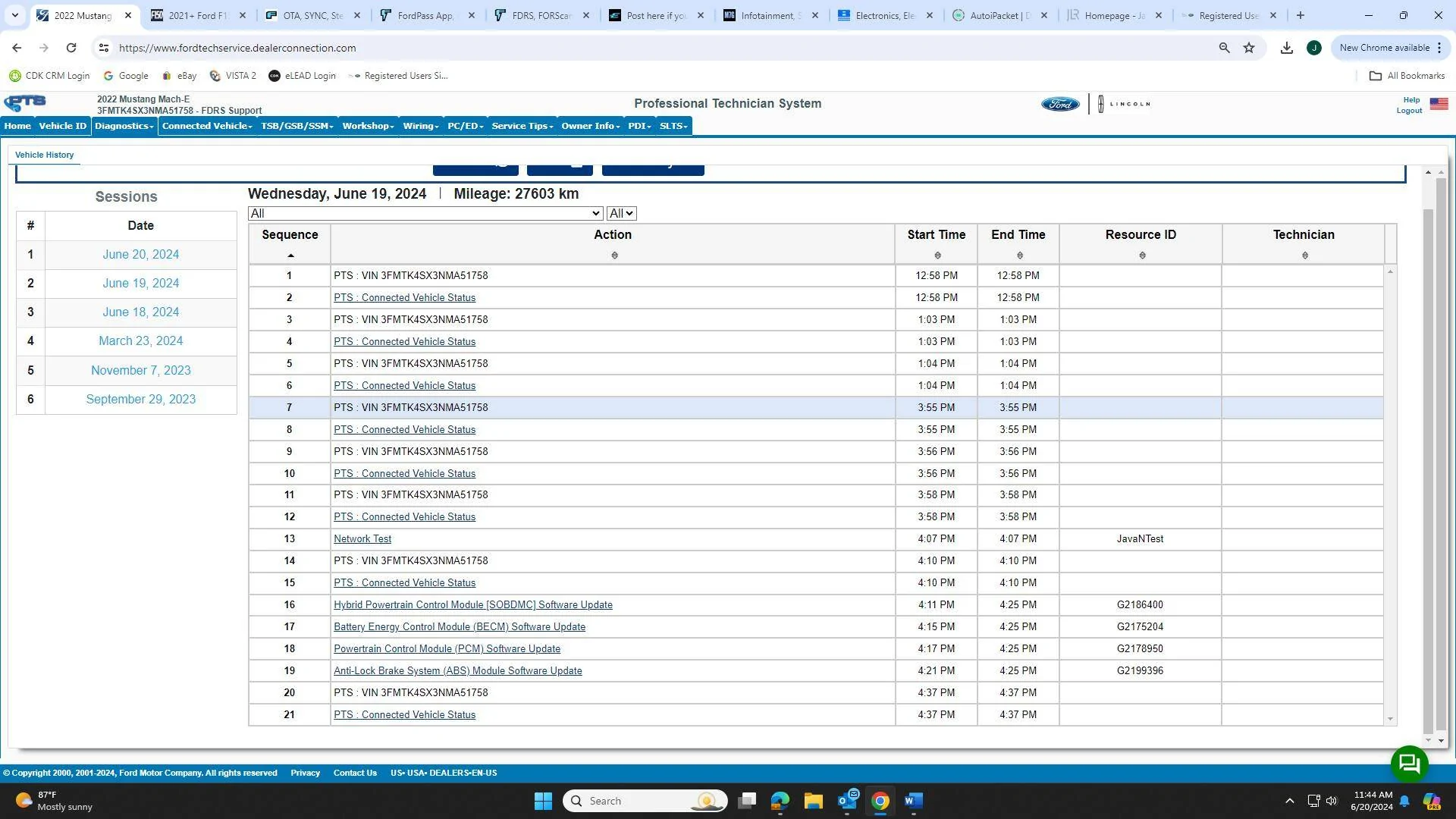The width and height of the screenshot is (1456, 819).
Task: Click New Chrome available button
Action: [1391, 48]
